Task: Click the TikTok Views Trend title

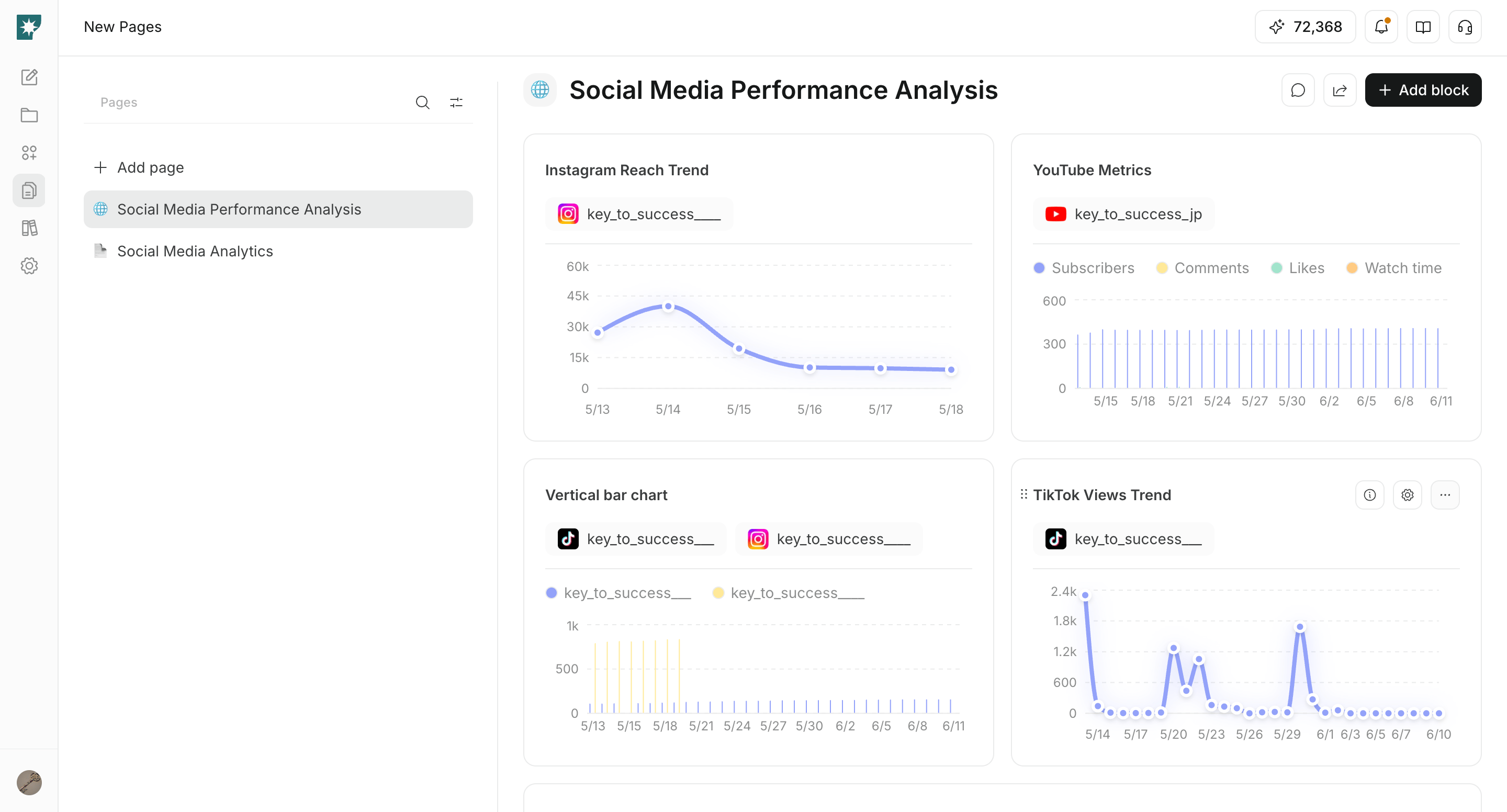Action: point(1101,495)
